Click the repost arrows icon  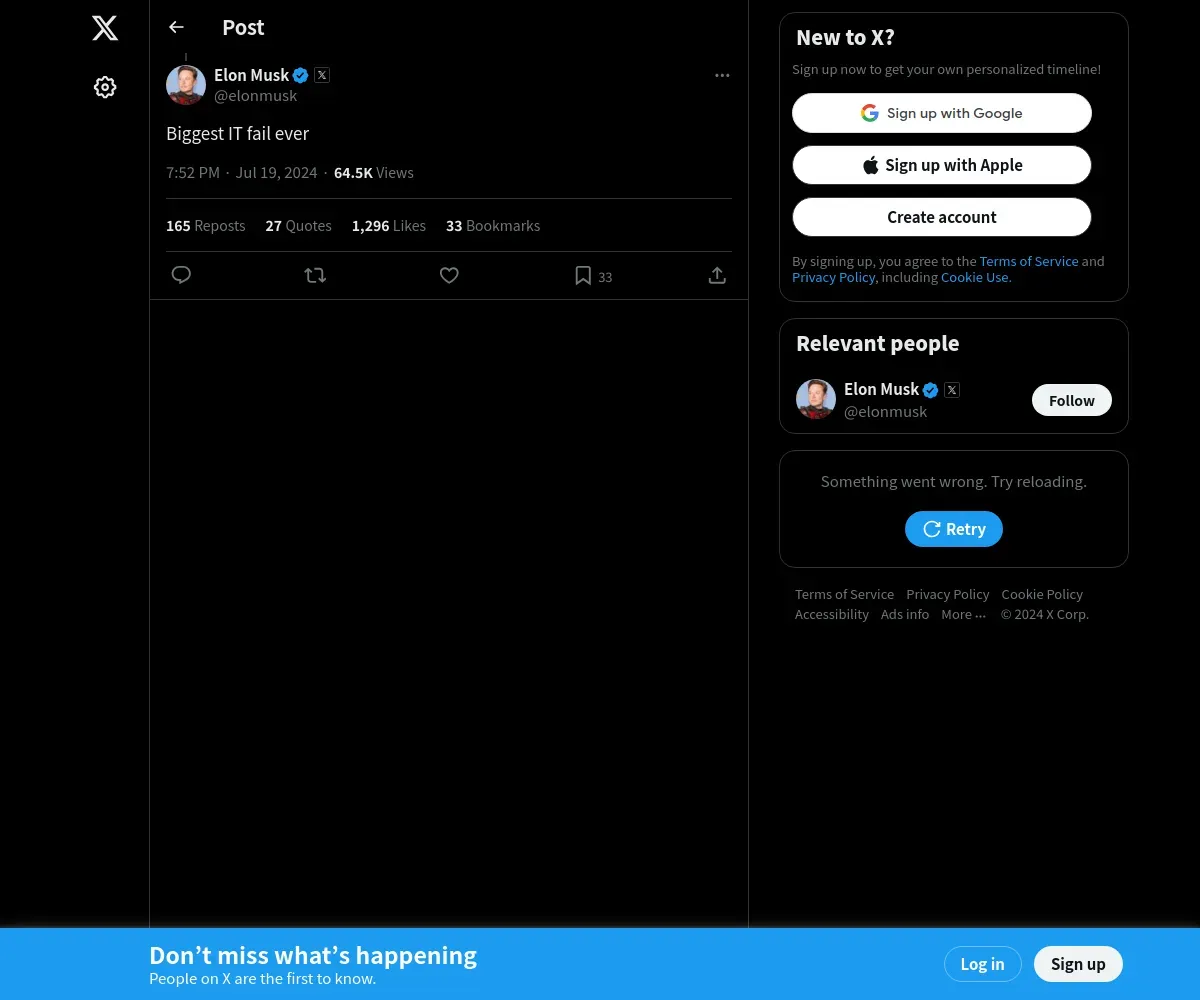315,275
